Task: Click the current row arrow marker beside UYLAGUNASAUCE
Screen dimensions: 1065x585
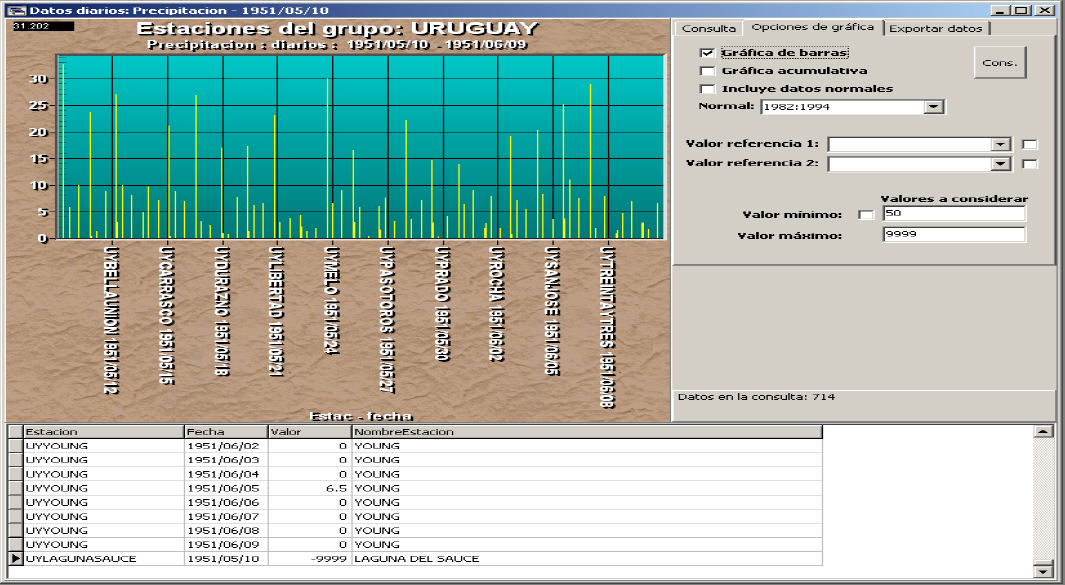Action: coord(15,559)
